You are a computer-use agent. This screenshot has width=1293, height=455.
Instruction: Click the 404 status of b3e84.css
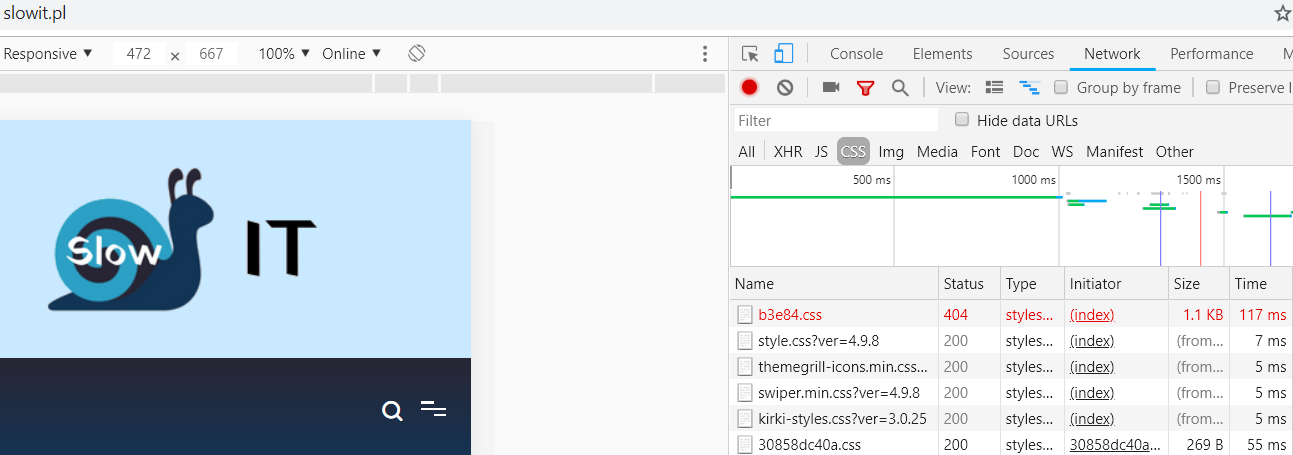955,314
